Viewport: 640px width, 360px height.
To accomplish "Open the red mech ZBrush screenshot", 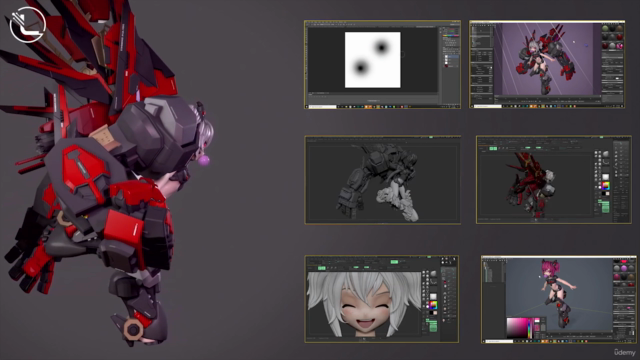I will tap(554, 180).
